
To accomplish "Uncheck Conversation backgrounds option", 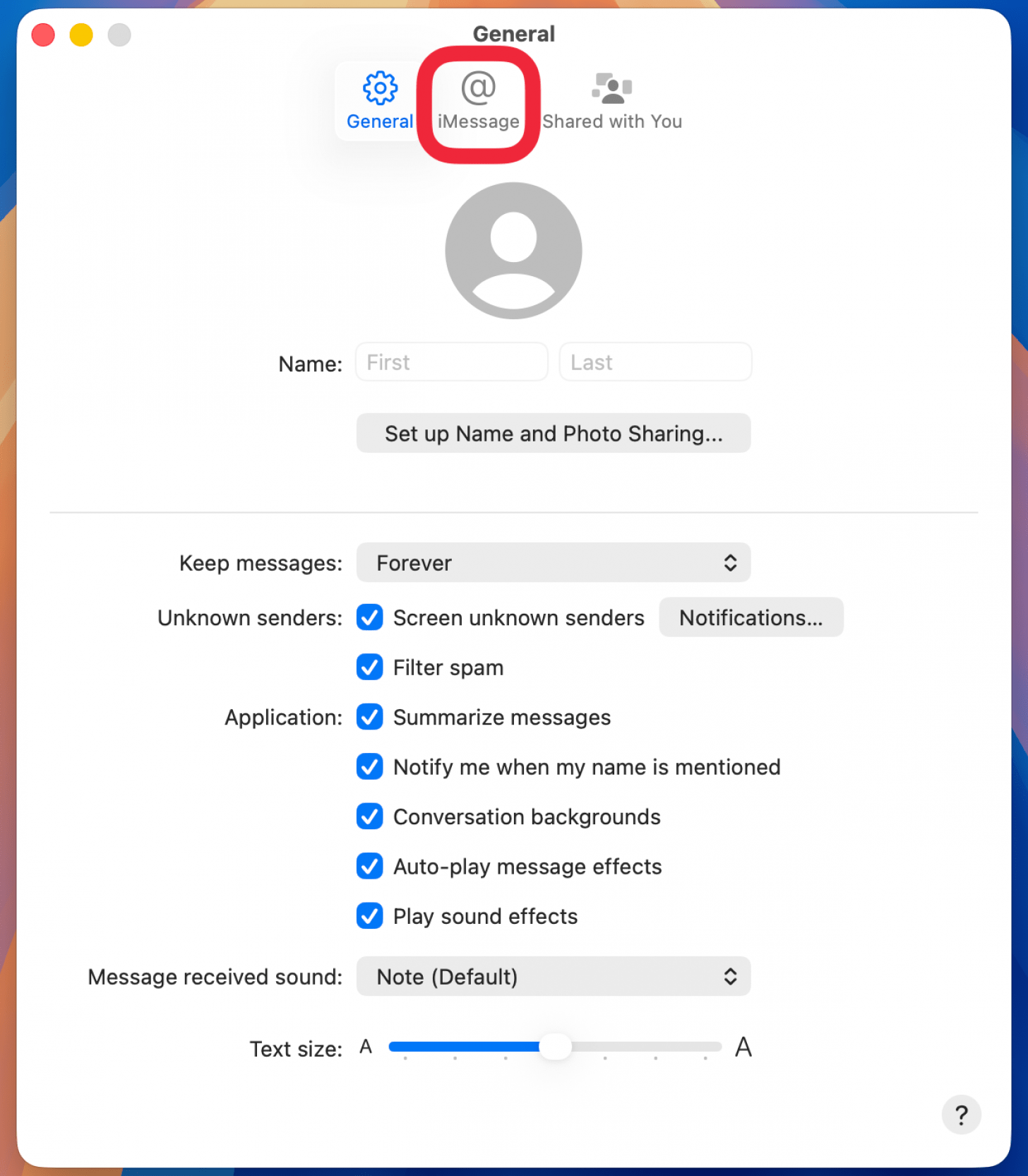I will [370, 816].
